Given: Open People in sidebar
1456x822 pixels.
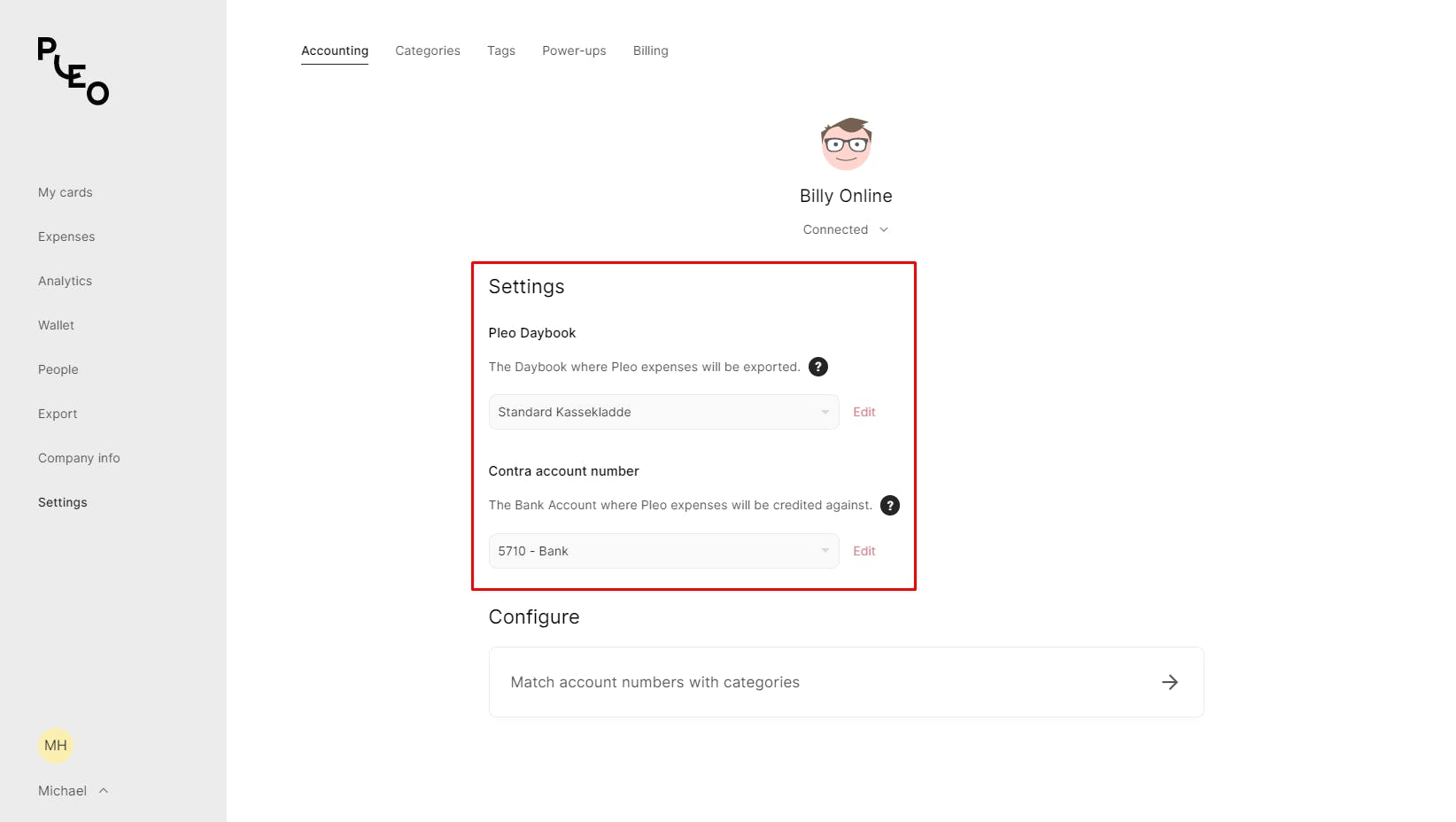Looking at the screenshot, I should click(x=58, y=369).
